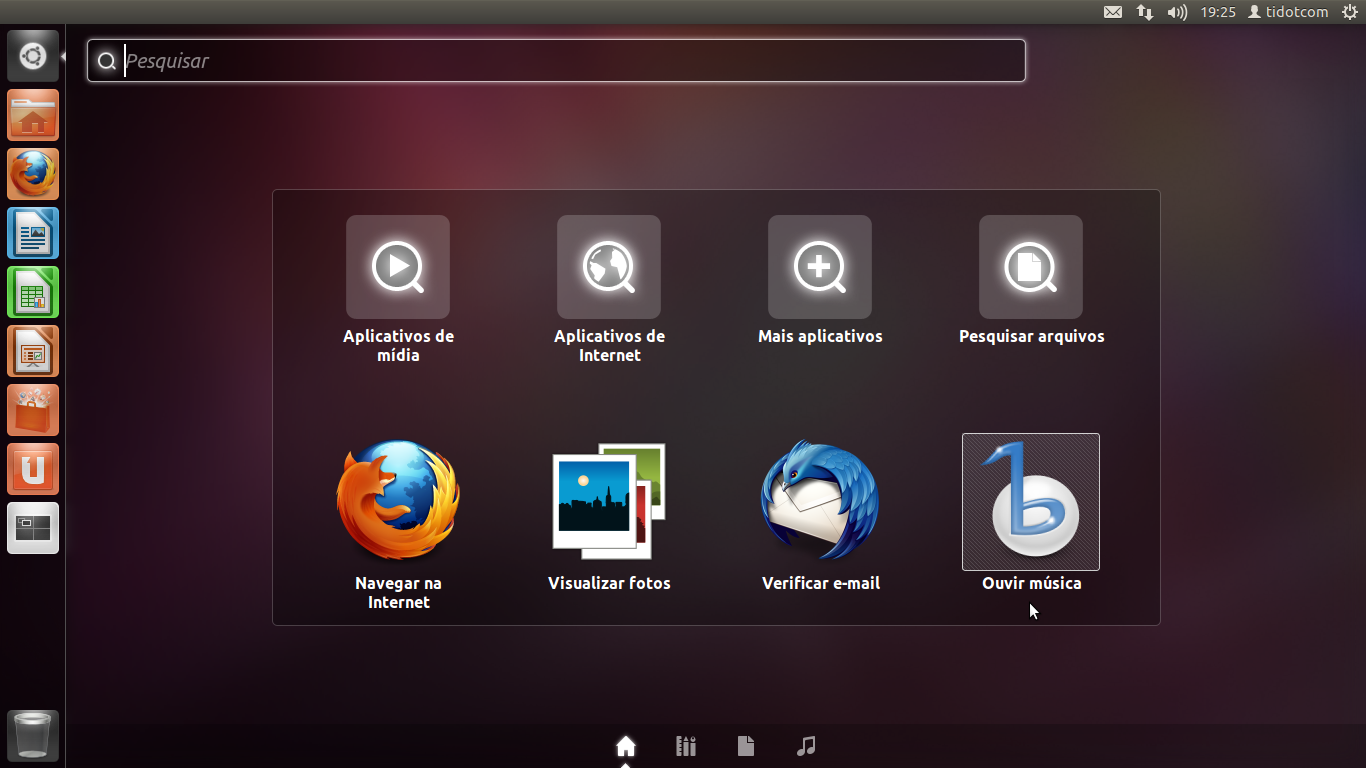Open the sound volume indicator
Screen dimensions: 1366x768
point(1177,12)
